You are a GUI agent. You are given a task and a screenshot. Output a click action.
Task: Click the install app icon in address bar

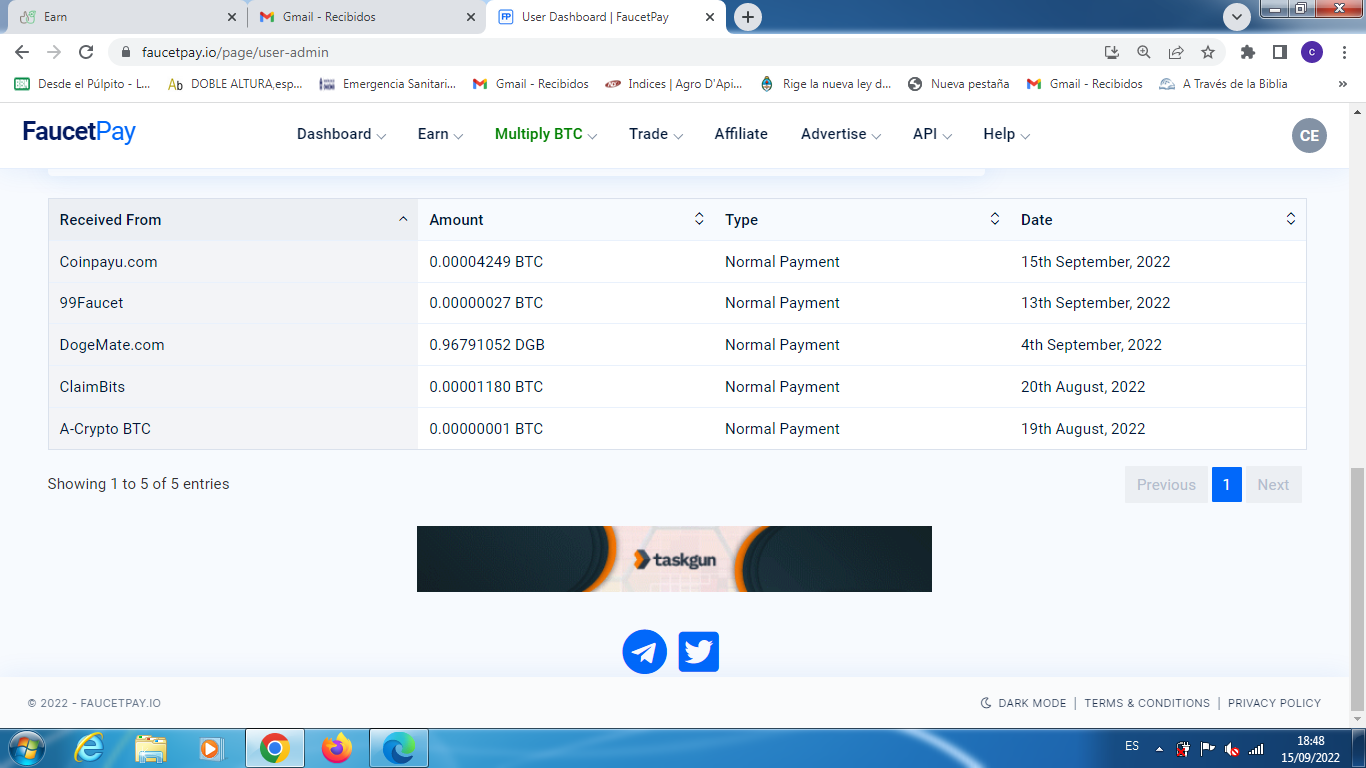1112,52
